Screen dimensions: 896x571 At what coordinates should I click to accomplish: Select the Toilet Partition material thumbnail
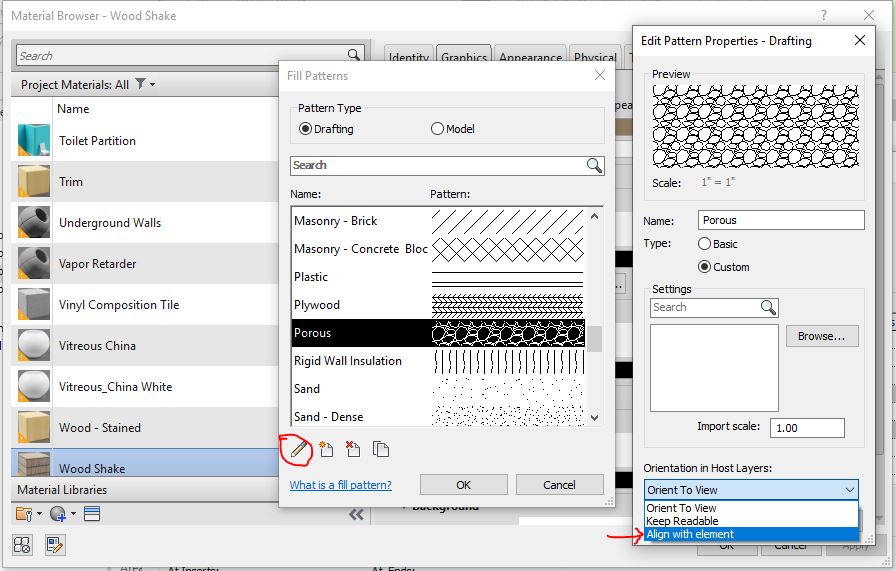pos(33,140)
